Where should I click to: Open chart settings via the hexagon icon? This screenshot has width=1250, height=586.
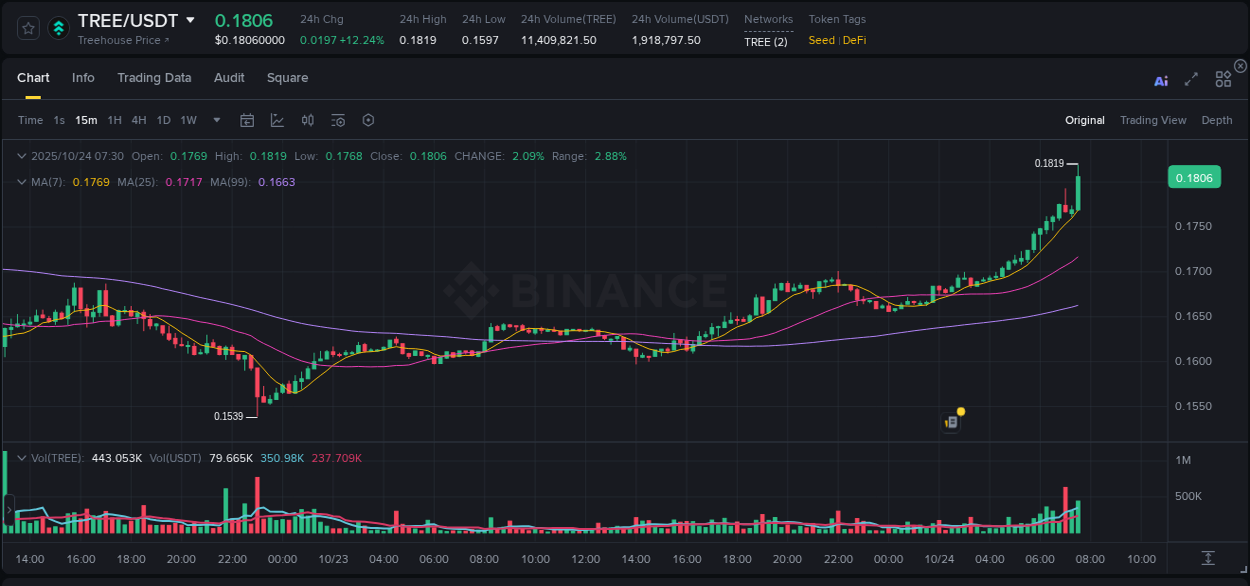tap(368, 119)
